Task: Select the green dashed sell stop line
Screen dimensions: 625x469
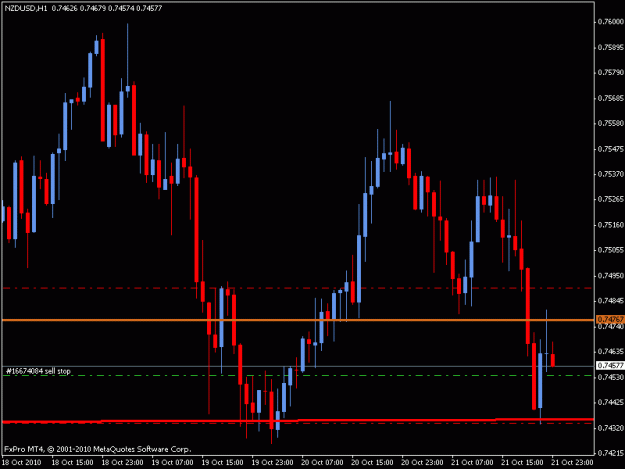Action: pos(298,375)
